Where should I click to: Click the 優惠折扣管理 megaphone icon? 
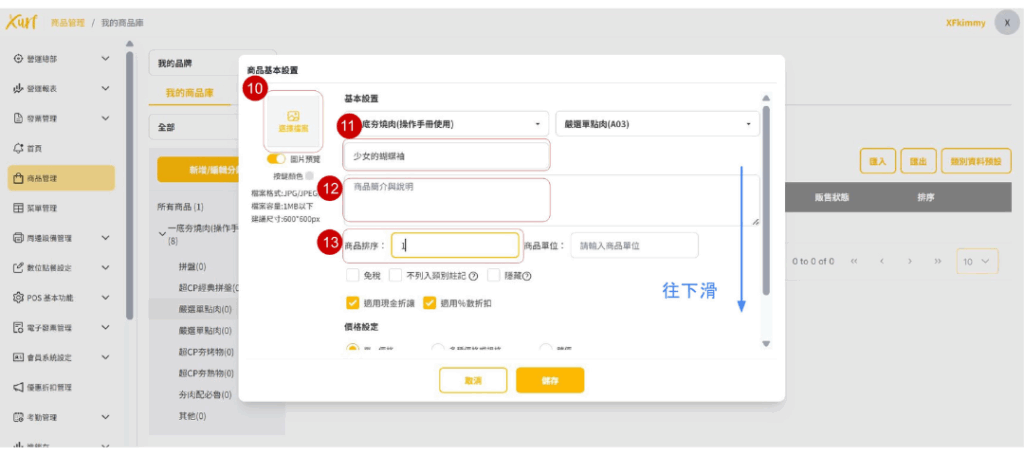pos(18,387)
